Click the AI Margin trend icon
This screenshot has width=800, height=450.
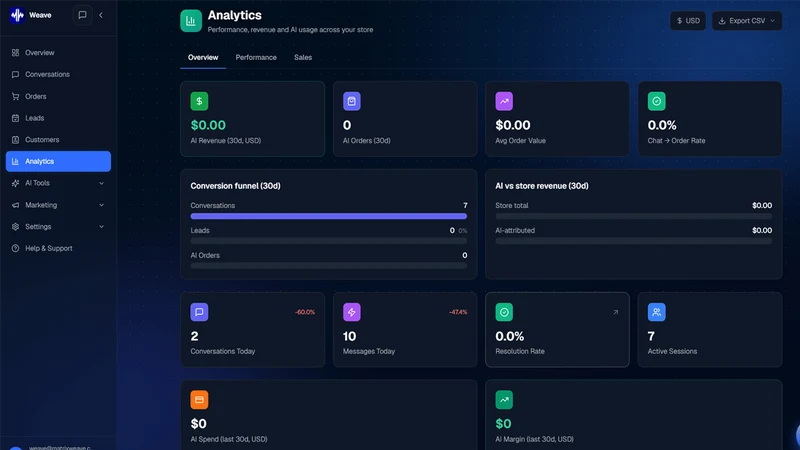pos(504,399)
